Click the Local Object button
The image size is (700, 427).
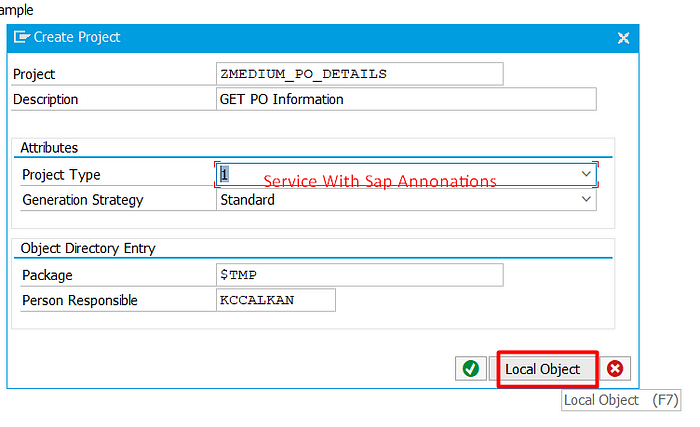tap(542, 369)
